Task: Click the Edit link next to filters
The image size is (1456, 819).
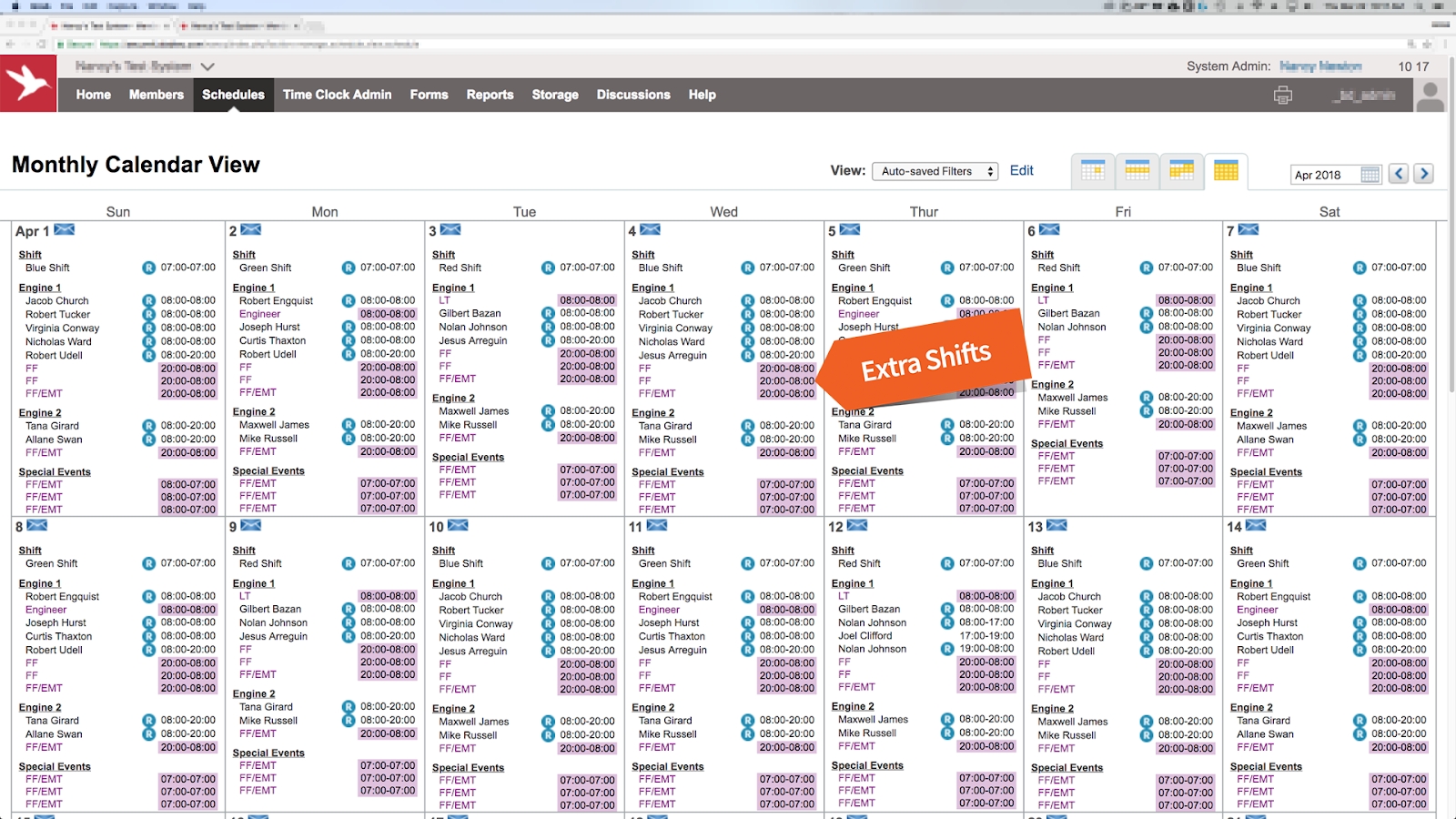Action: (1022, 170)
